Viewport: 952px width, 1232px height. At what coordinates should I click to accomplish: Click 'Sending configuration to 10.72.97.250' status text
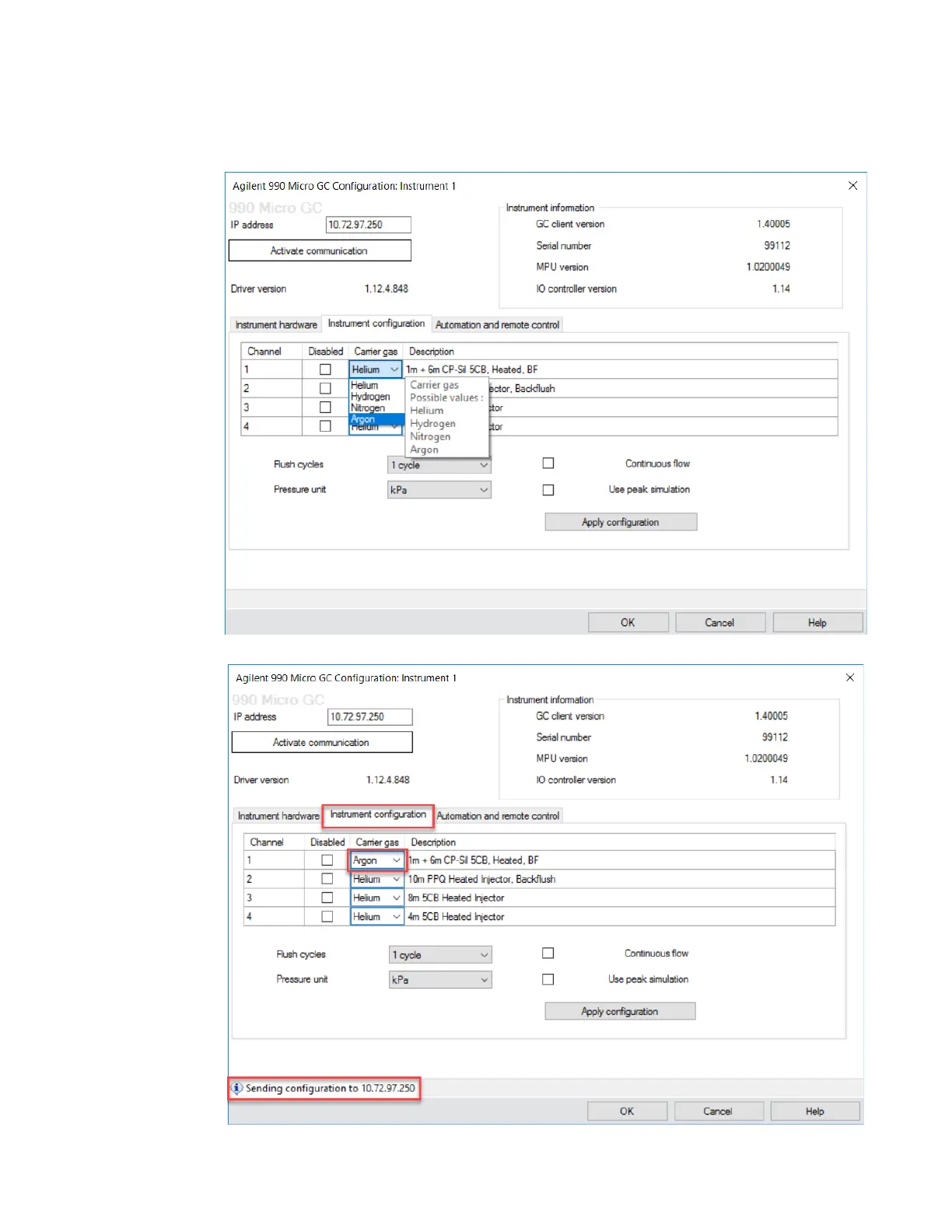coord(331,1088)
